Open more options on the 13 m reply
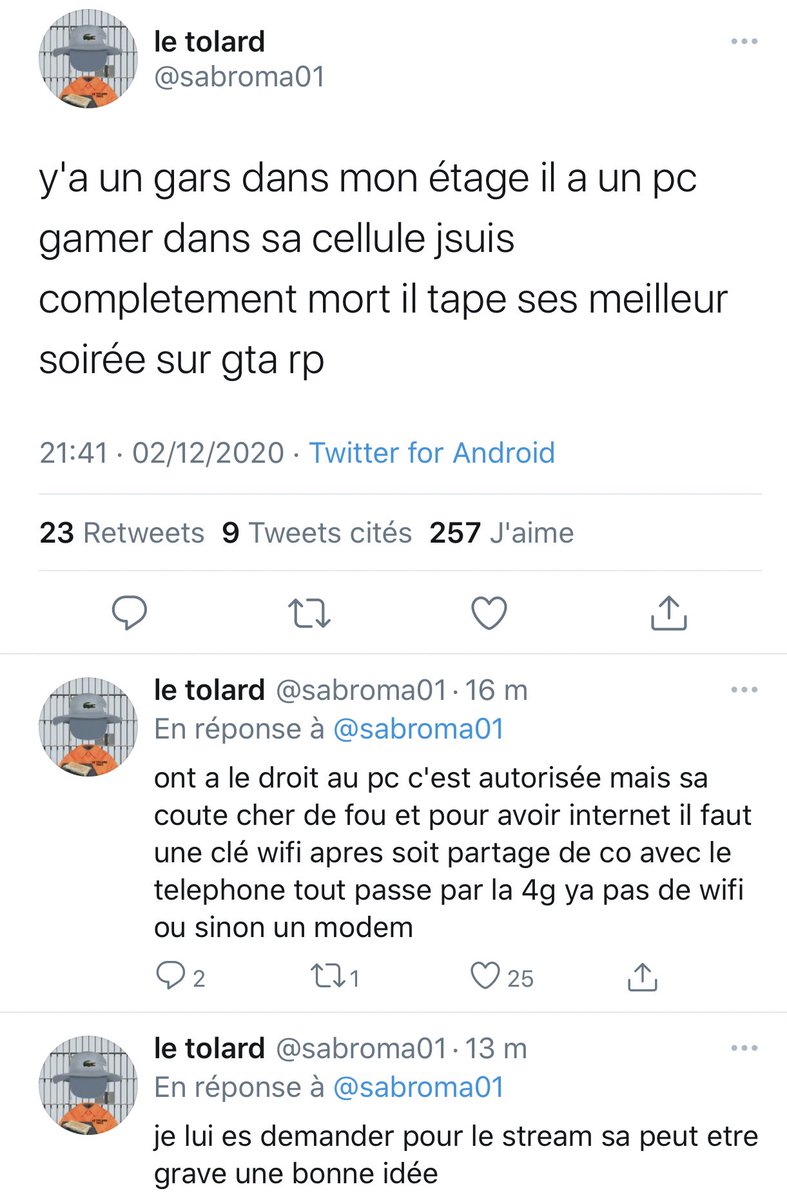The image size is (787, 1200). (746, 1048)
